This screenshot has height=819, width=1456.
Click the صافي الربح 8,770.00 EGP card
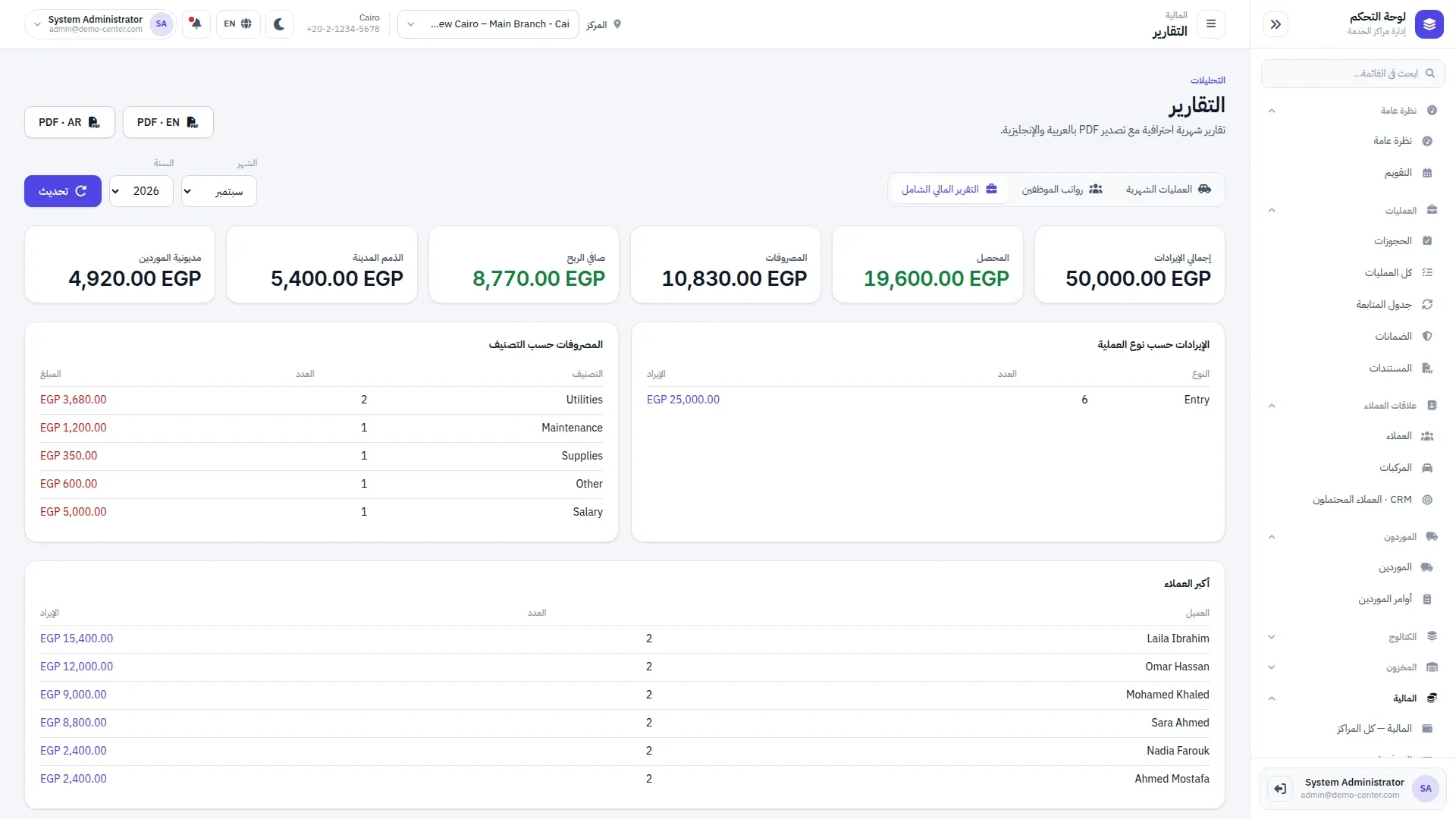pos(524,265)
